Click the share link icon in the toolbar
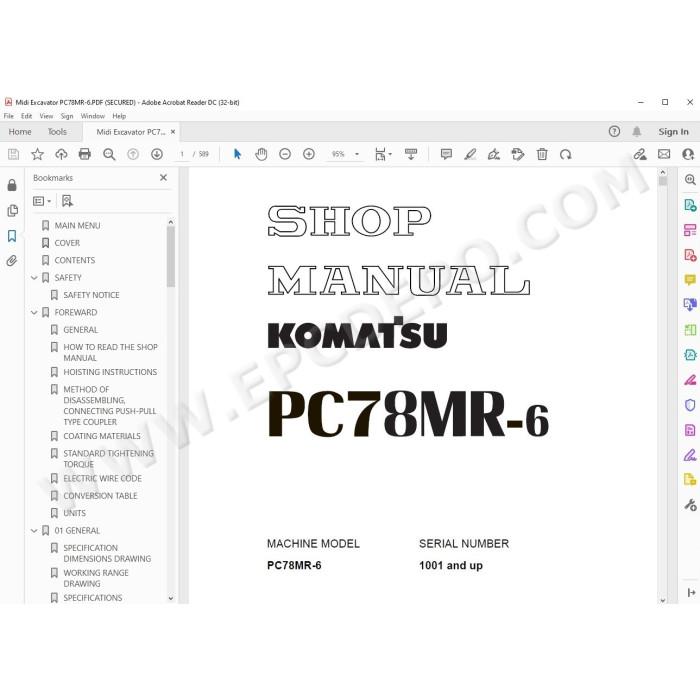This screenshot has width=700, height=700. click(x=640, y=154)
